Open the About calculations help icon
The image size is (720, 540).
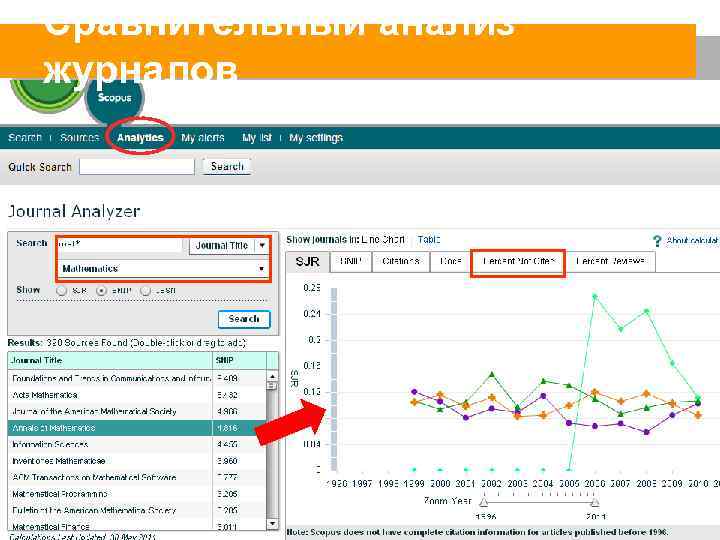point(657,241)
